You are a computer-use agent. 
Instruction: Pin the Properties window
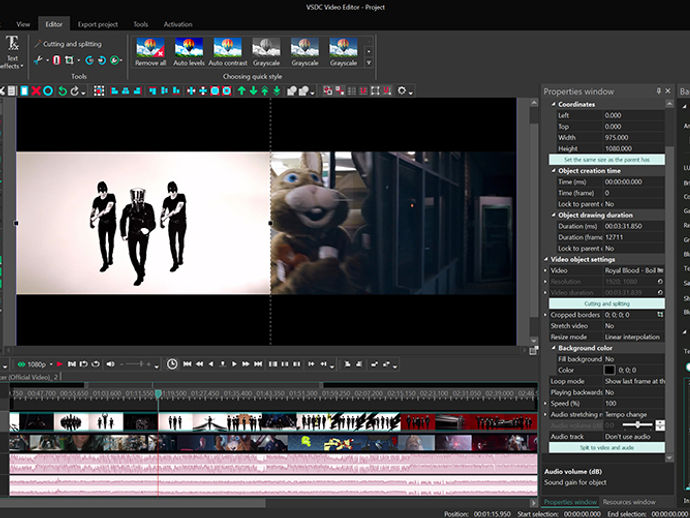click(x=659, y=91)
